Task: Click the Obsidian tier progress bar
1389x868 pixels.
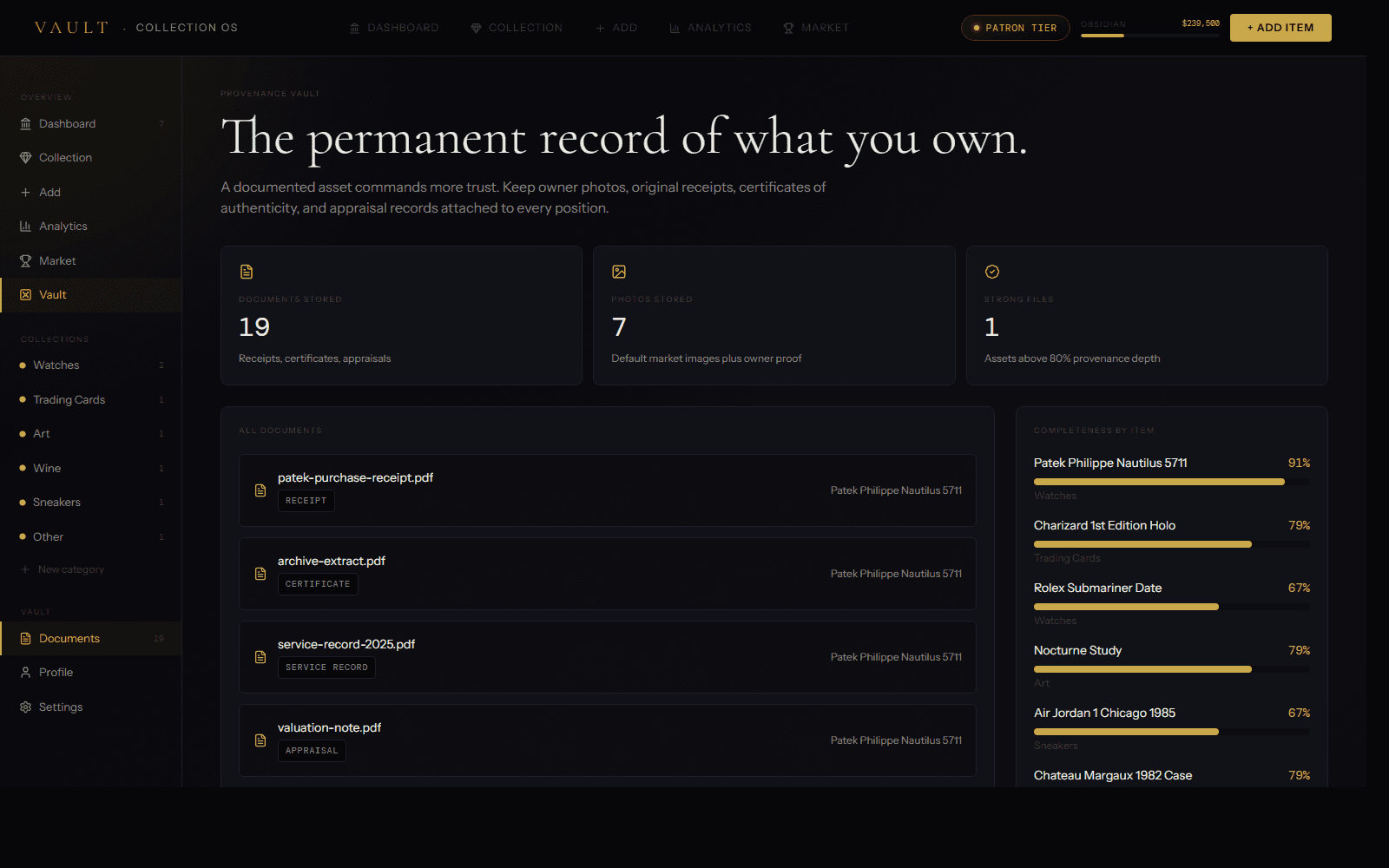Action: pyautogui.click(x=1150, y=36)
